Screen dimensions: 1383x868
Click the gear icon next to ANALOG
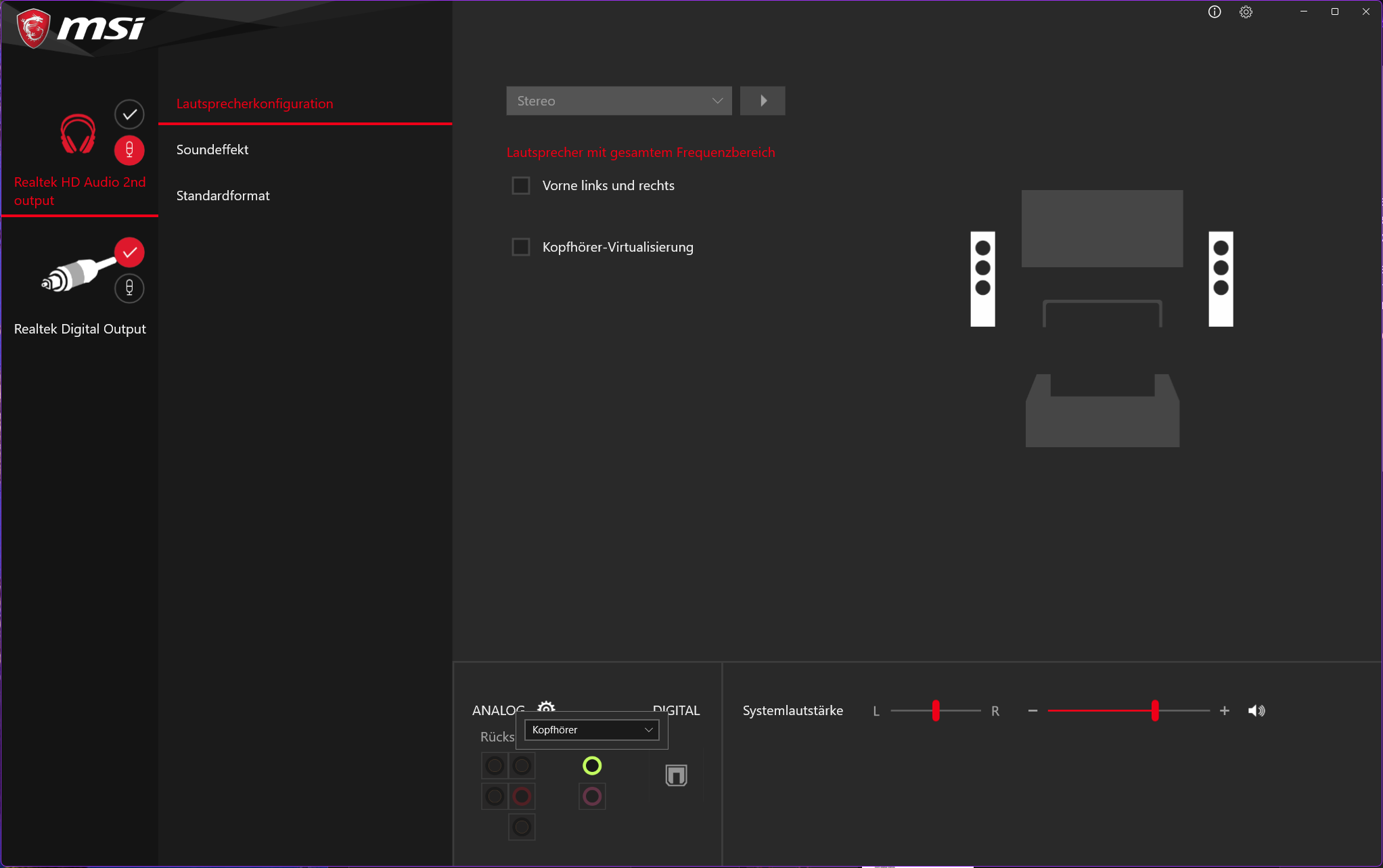click(546, 706)
